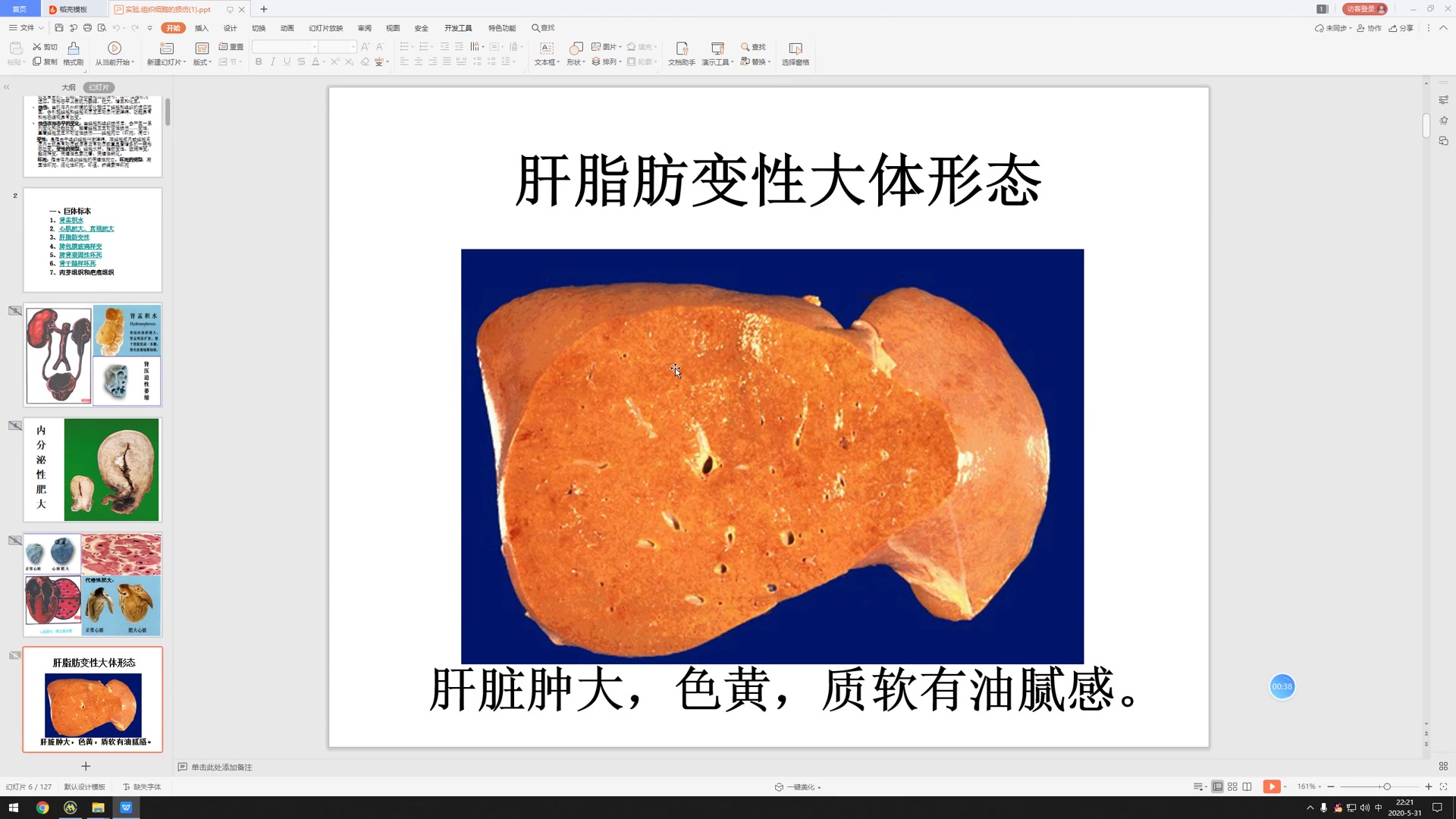
Task: Click the plus button to add new slide
Action: coord(86,767)
